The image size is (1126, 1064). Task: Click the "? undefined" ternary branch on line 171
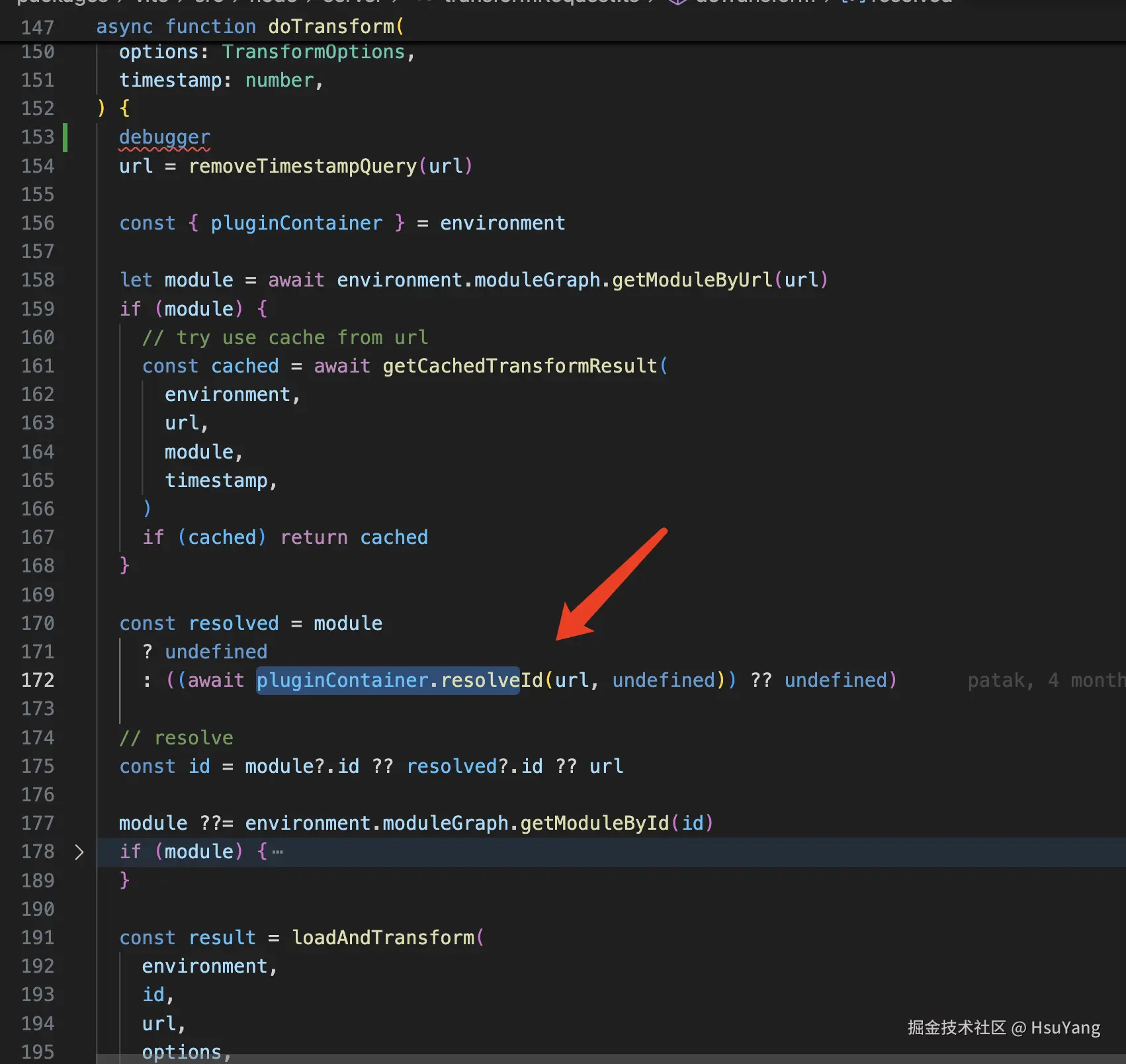coord(205,652)
